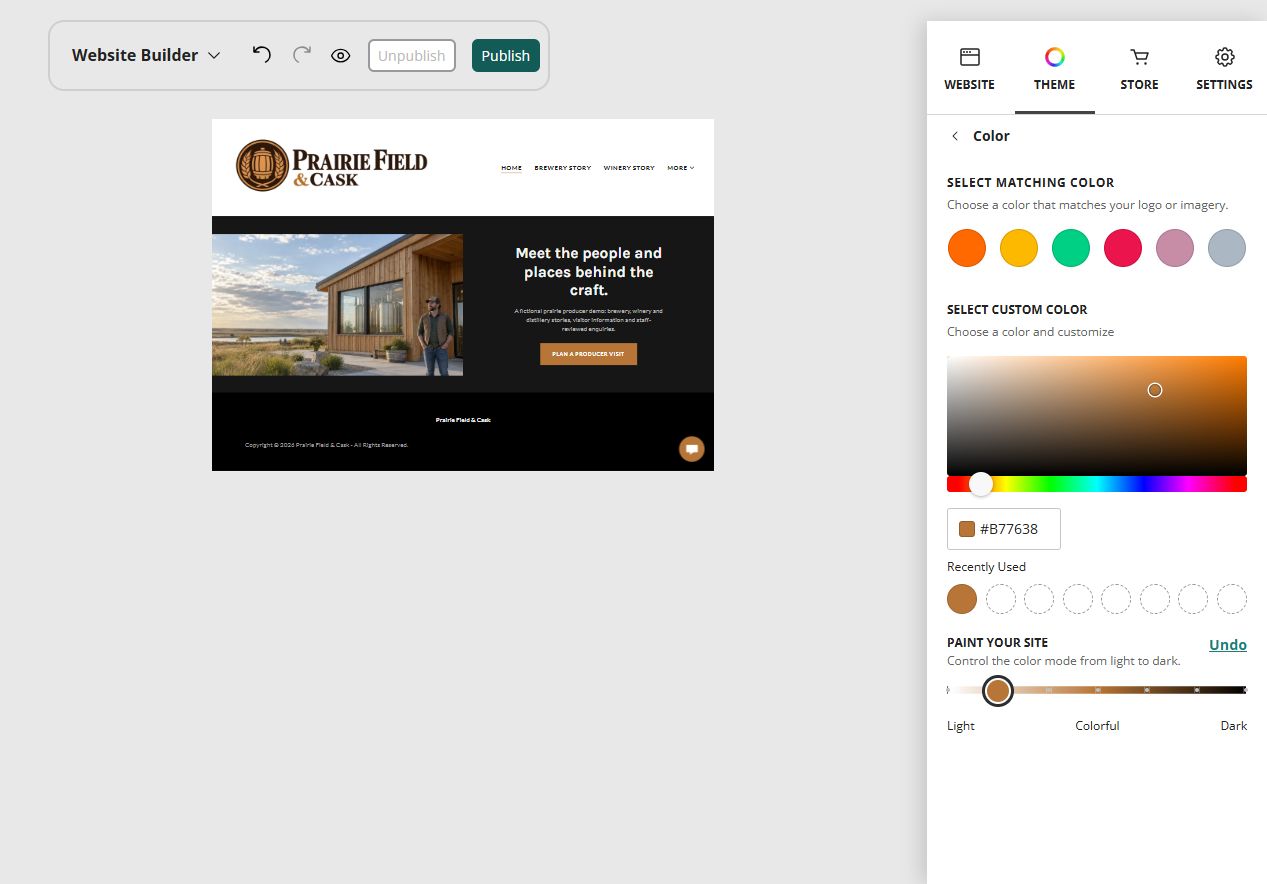Switch to the Theme tab
Image resolution: width=1267 pixels, height=884 pixels.
[1054, 69]
